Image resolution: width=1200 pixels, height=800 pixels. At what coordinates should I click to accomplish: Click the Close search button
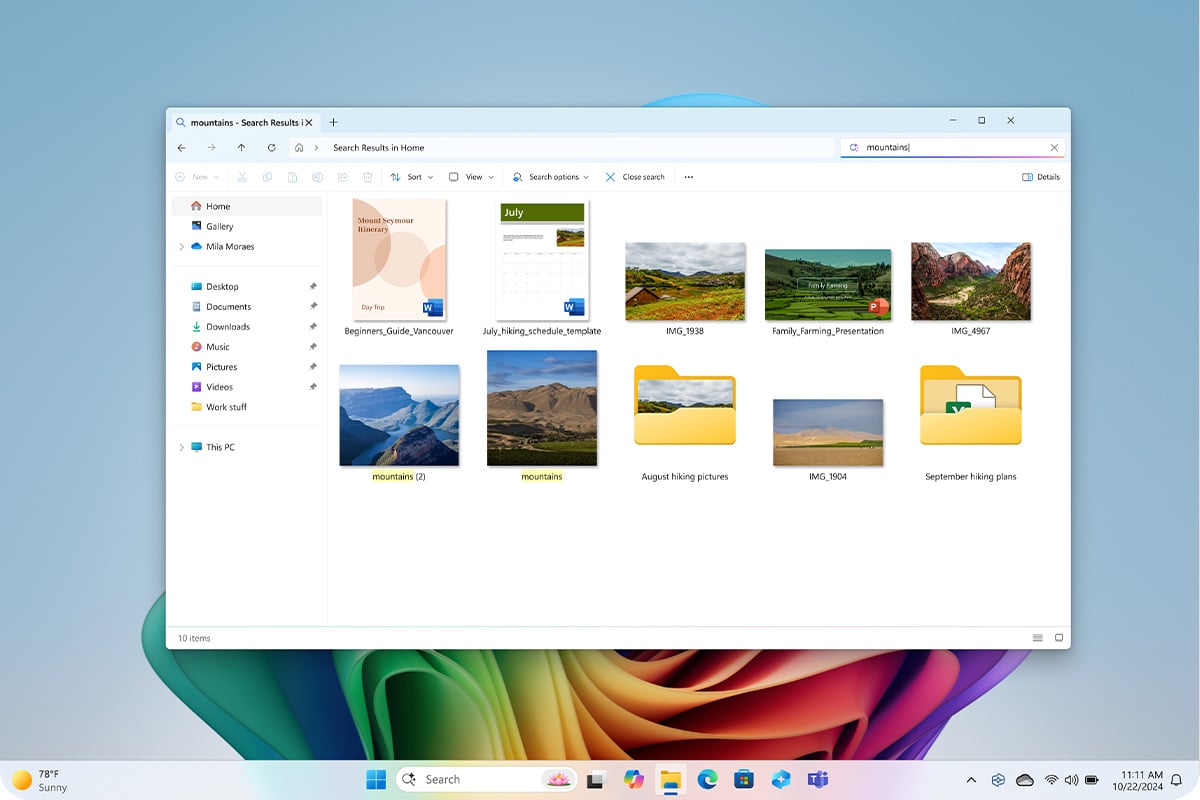pos(635,177)
